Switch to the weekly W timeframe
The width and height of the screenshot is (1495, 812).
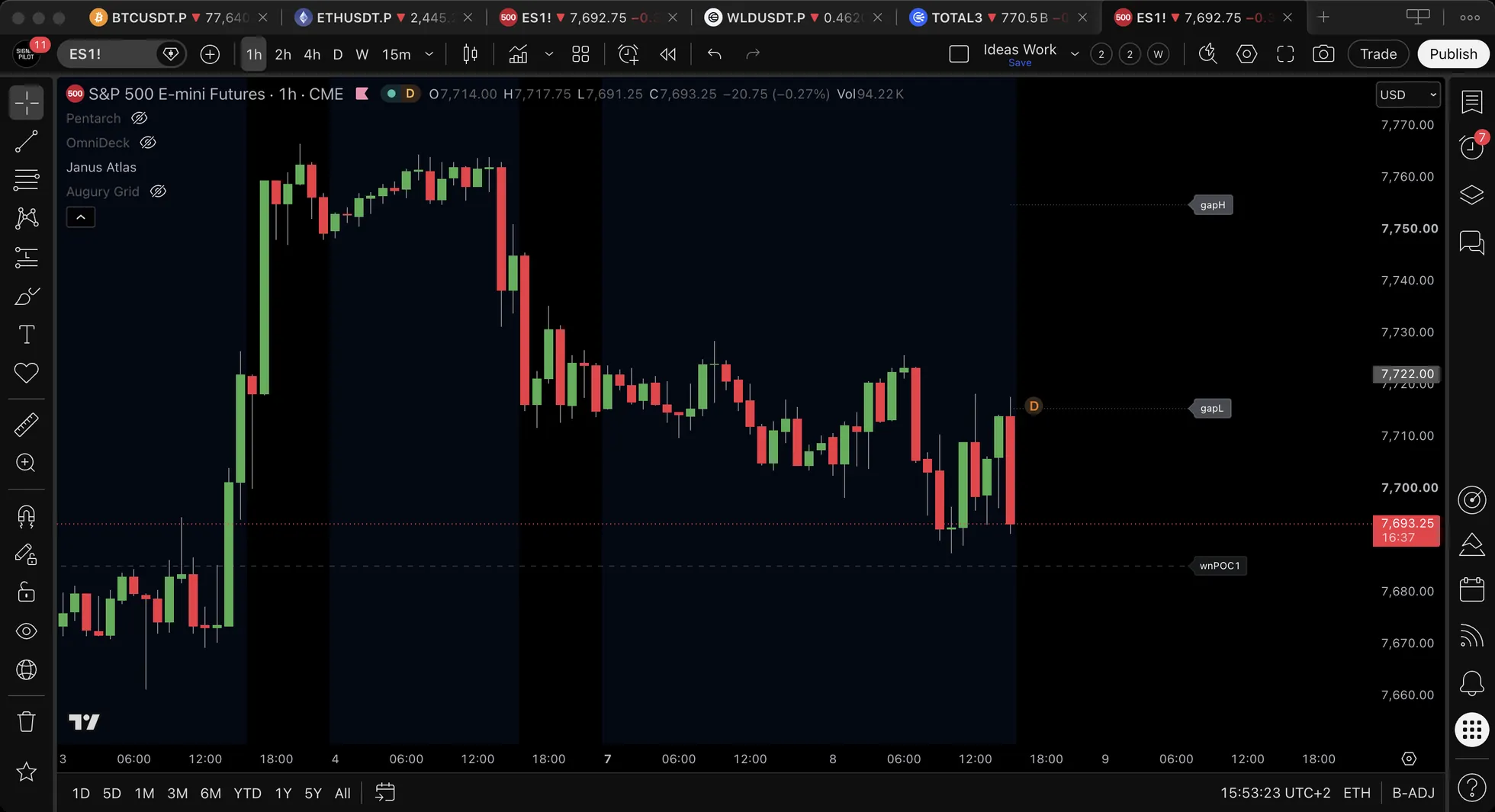coord(362,54)
